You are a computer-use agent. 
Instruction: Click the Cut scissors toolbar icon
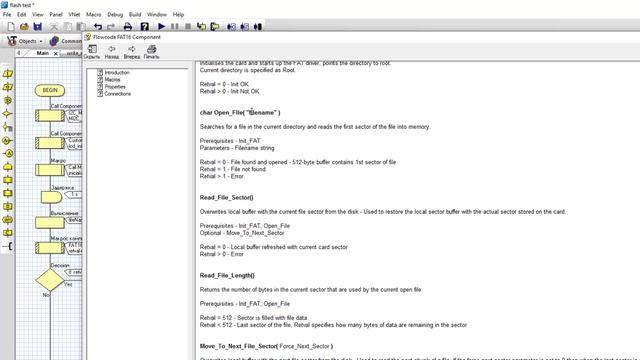(54, 27)
